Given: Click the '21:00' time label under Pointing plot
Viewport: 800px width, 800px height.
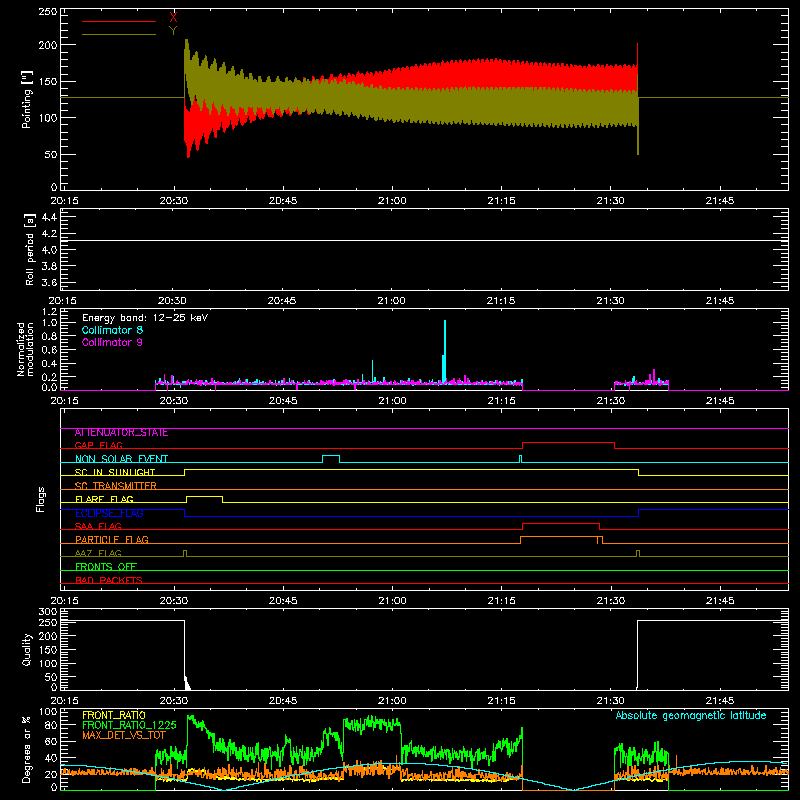Looking at the screenshot, I should [392, 201].
